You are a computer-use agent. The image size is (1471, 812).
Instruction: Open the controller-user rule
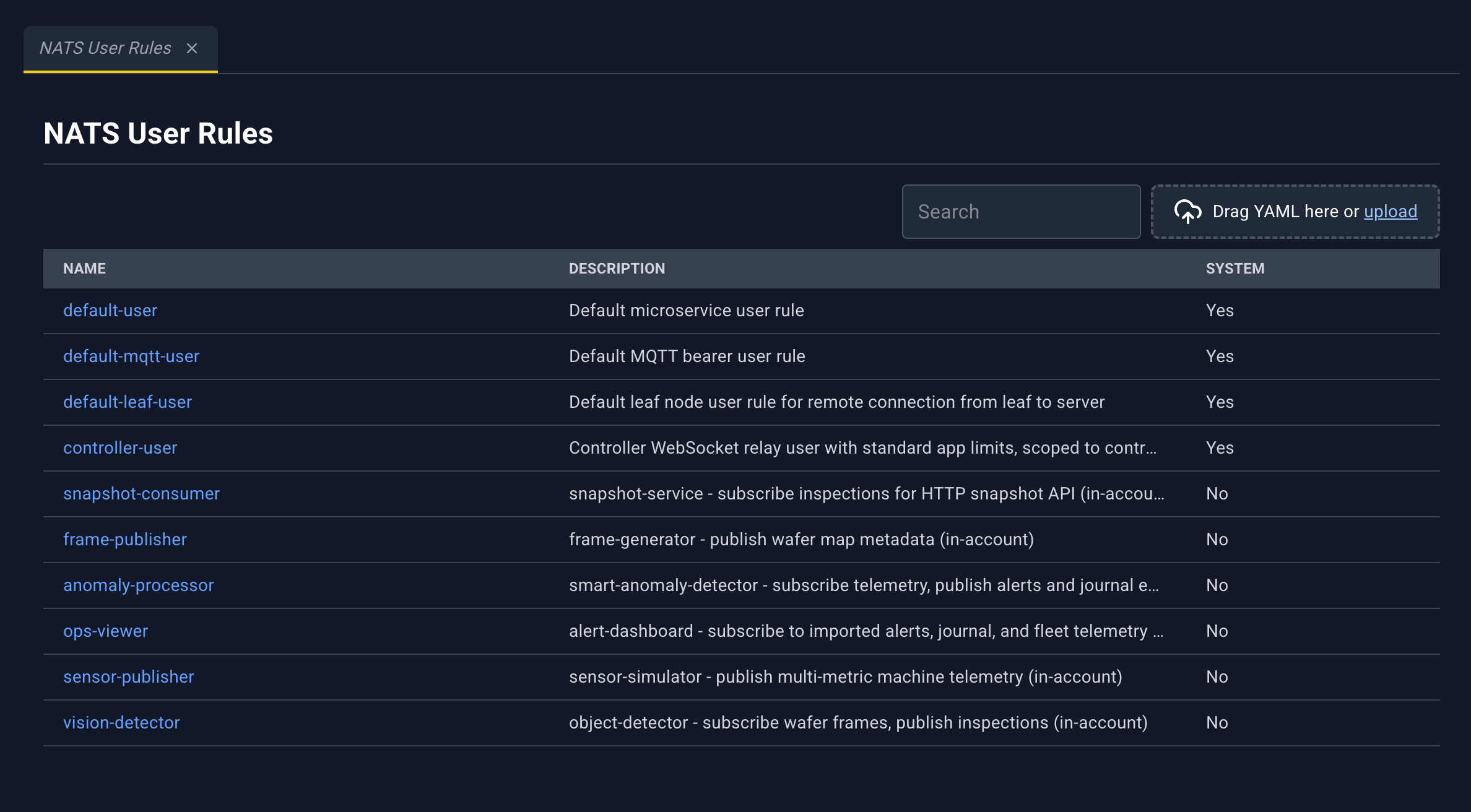(120, 448)
